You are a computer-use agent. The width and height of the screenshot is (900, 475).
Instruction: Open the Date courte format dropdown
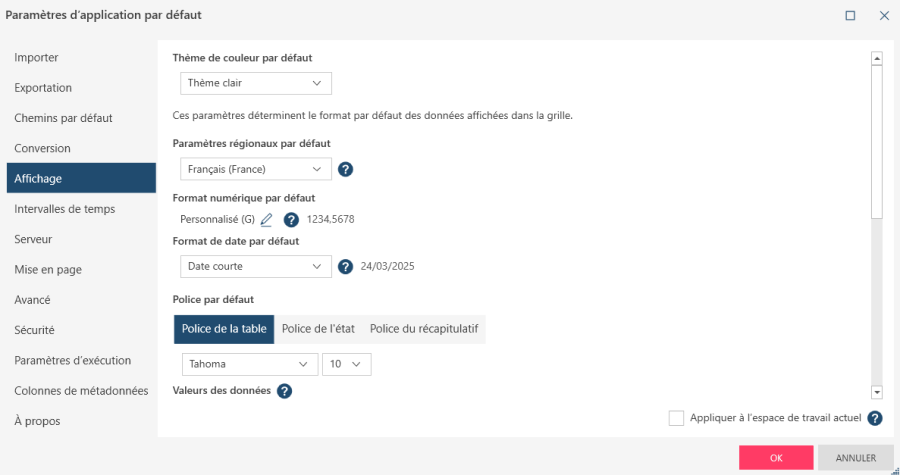coord(256,266)
